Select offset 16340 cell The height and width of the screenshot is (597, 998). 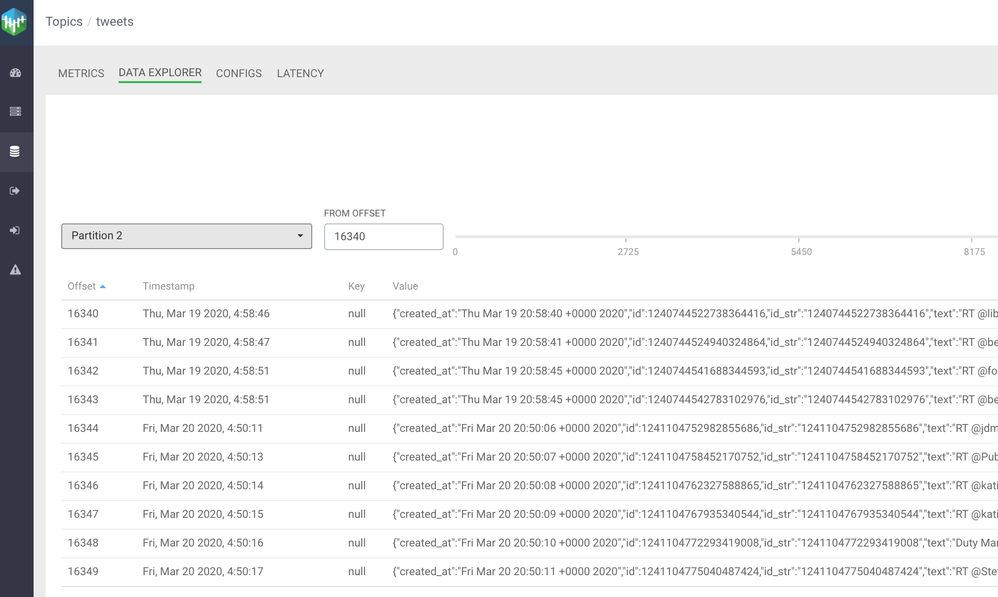(x=83, y=314)
